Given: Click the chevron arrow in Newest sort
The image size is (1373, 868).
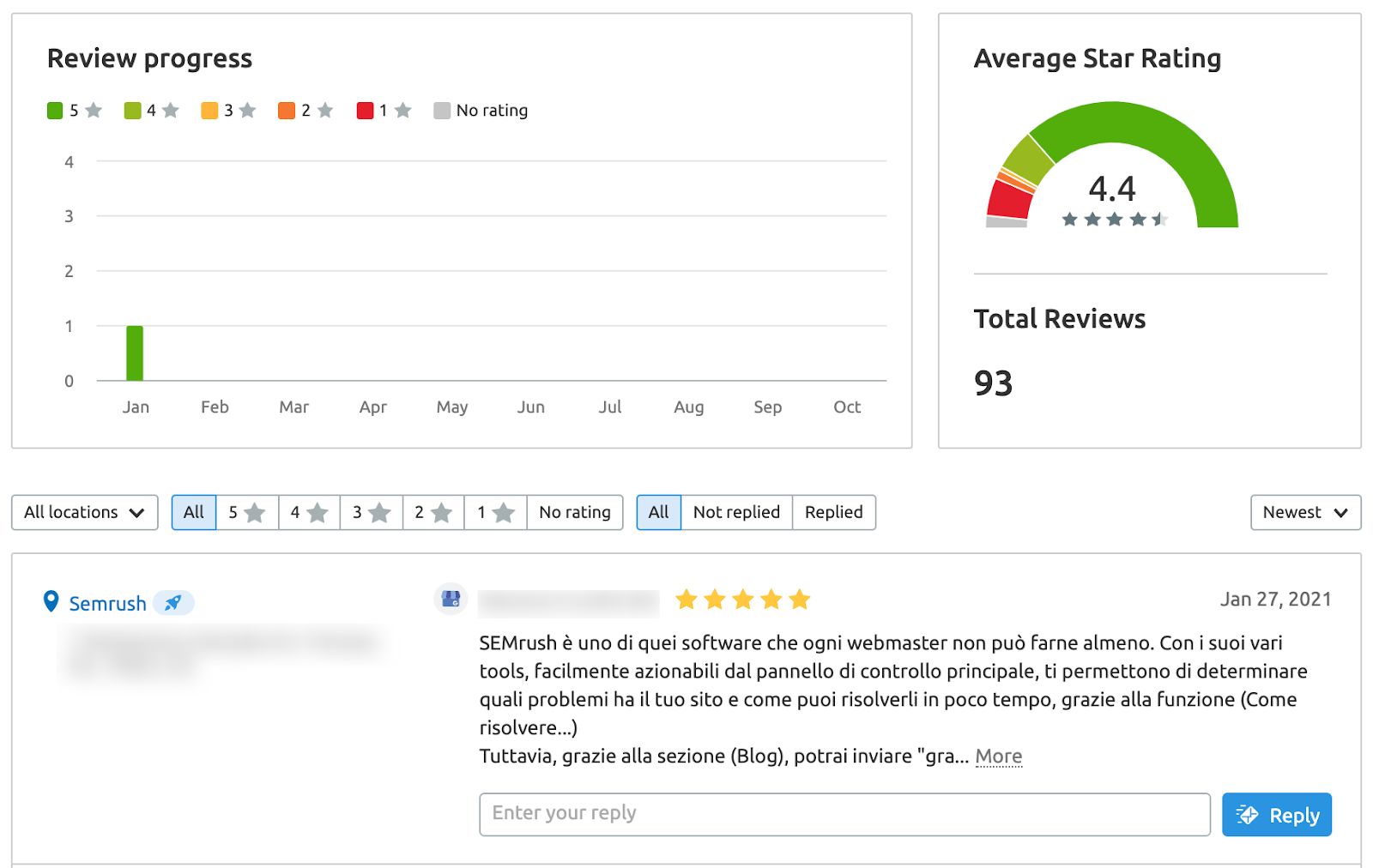Looking at the screenshot, I should pos(1340,513).
